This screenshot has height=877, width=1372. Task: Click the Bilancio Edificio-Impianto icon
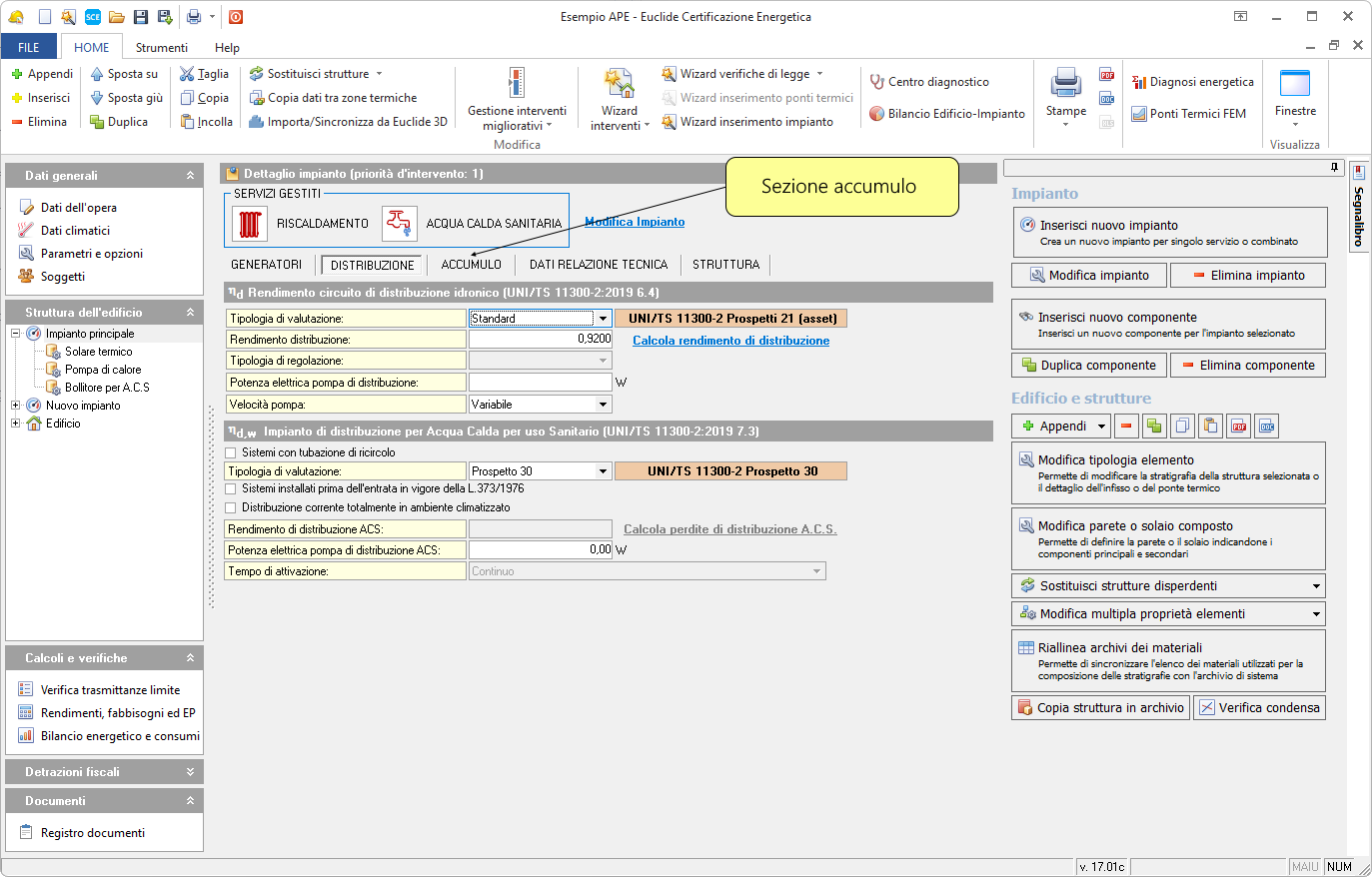click(x=877, y=114)
